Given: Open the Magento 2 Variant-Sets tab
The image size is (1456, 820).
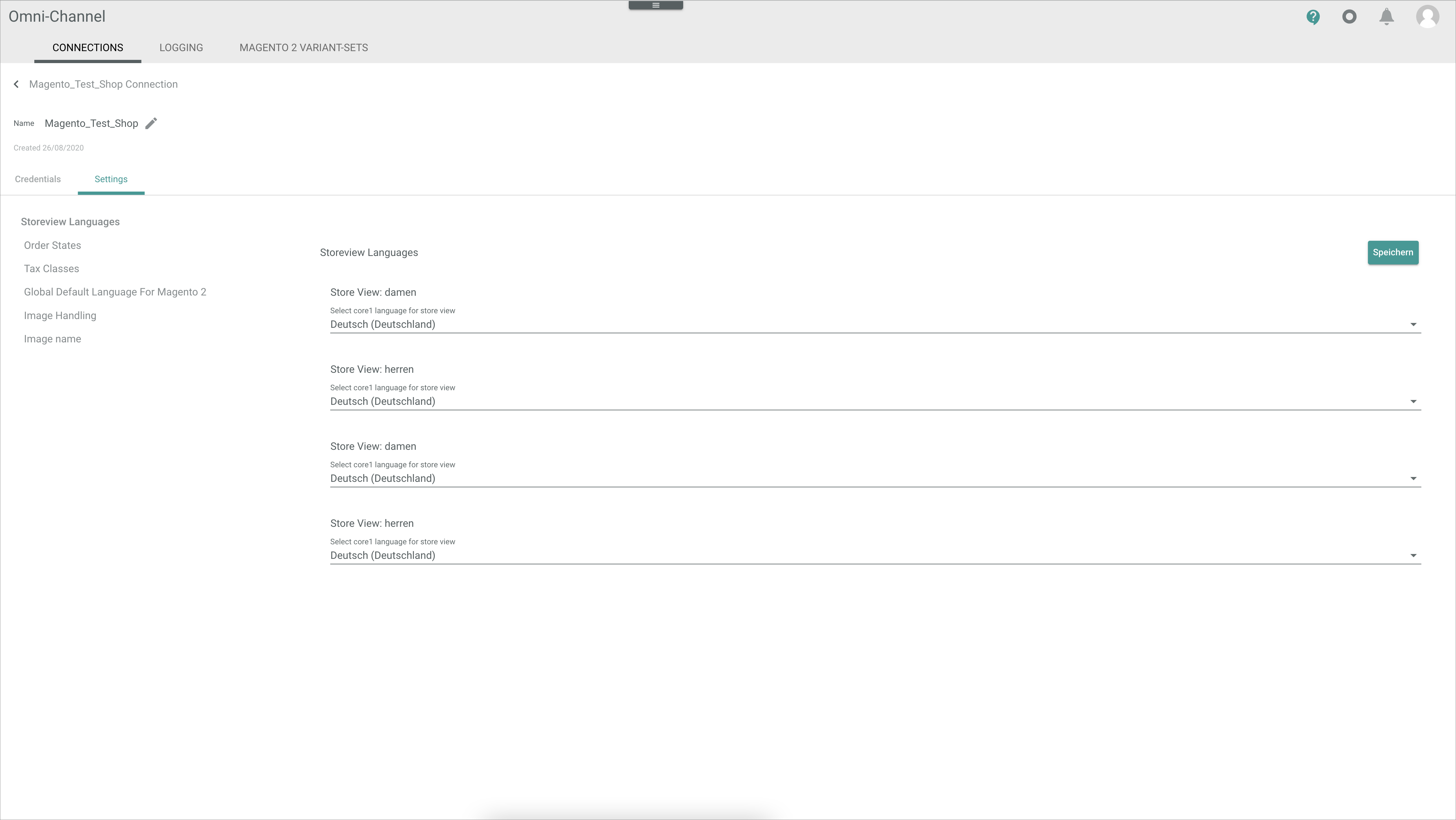Looking at the screenshot, I should [303, 48].
